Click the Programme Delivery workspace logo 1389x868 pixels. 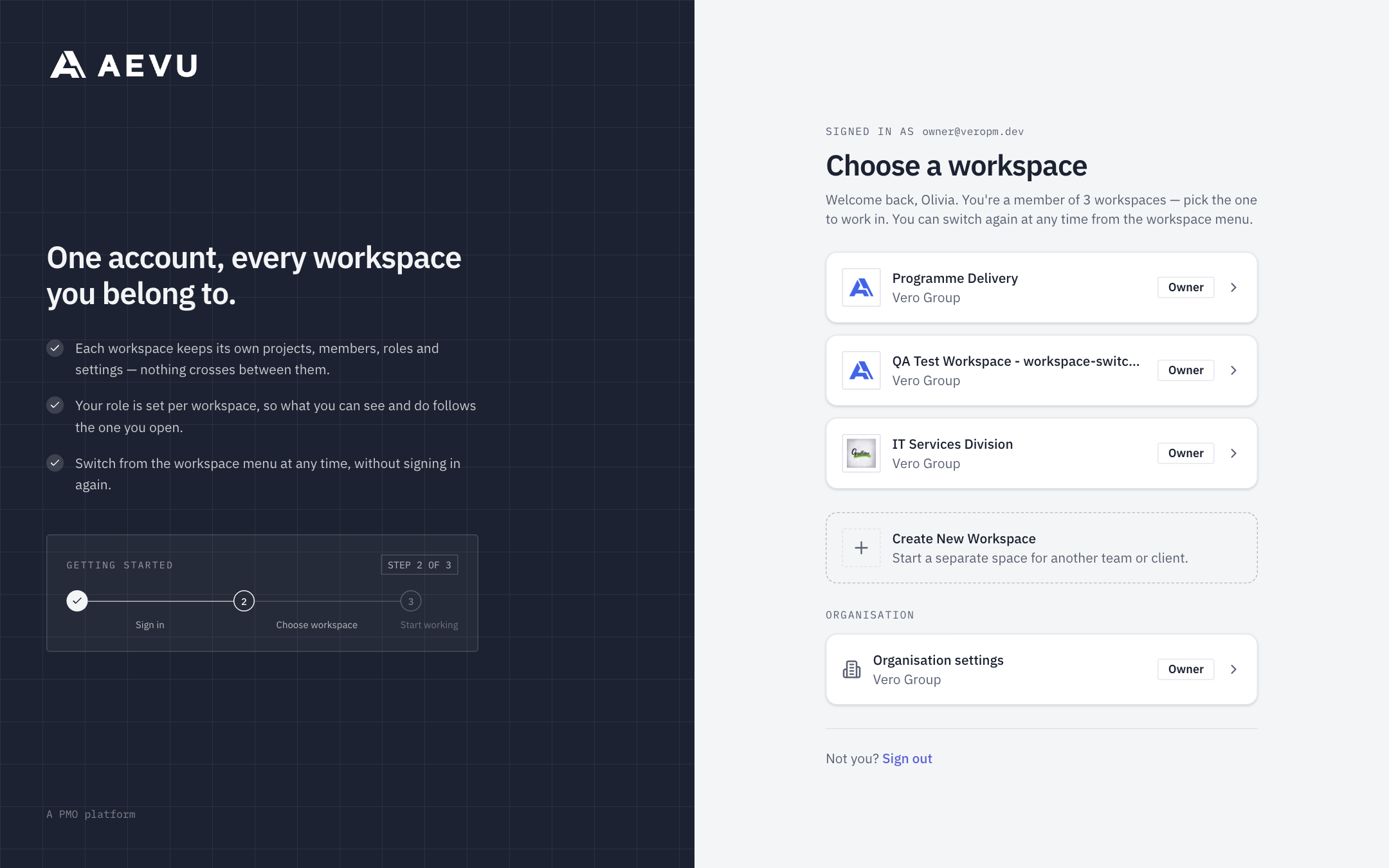[861, 287]
